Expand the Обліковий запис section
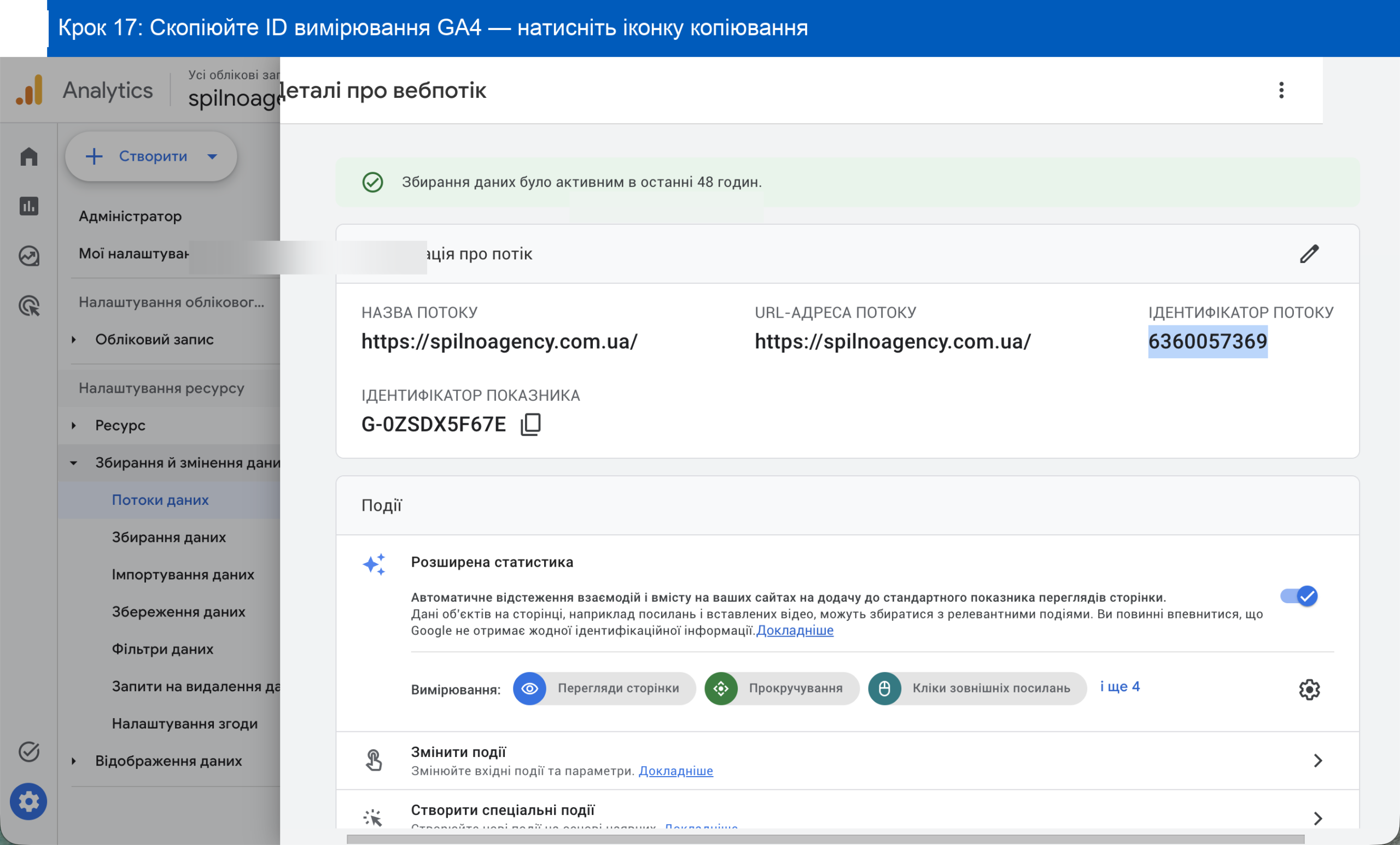 click(73, 340)
